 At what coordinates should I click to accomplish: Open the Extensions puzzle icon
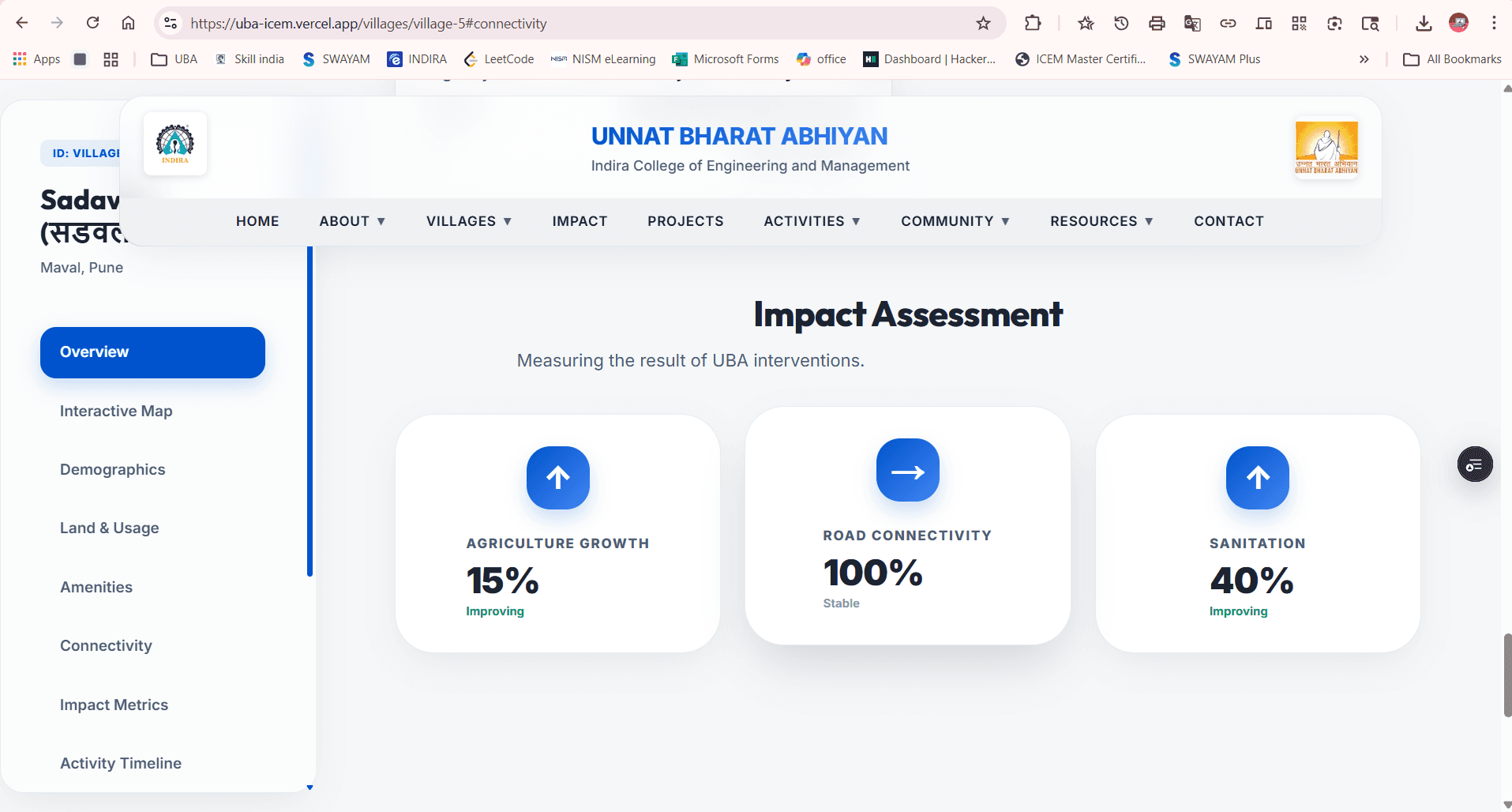coord(1033,23)
